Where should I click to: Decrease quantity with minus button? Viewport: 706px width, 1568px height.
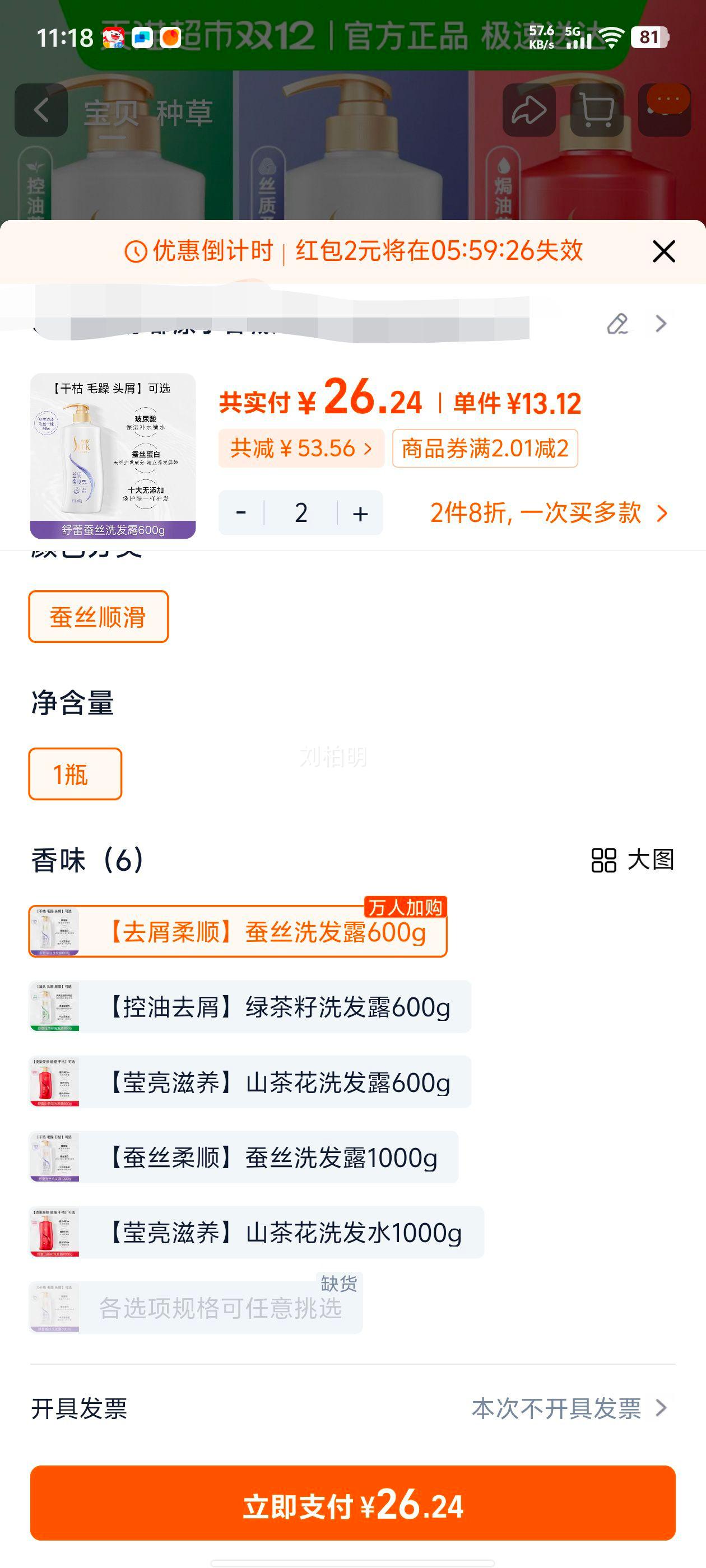pyautogui.click(x=241, y=512)
